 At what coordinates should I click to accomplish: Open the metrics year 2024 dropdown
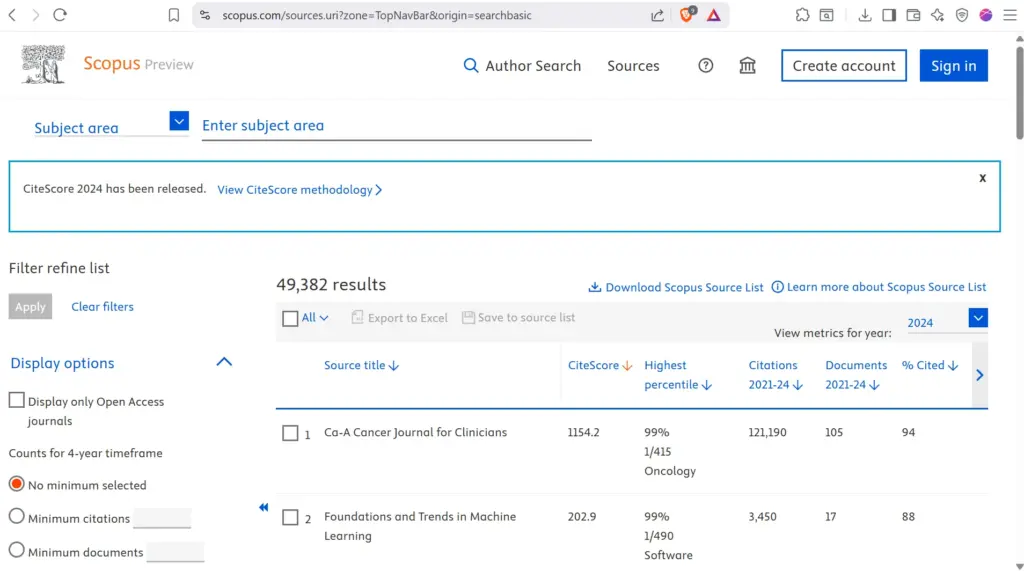click(x=978, y=319)
